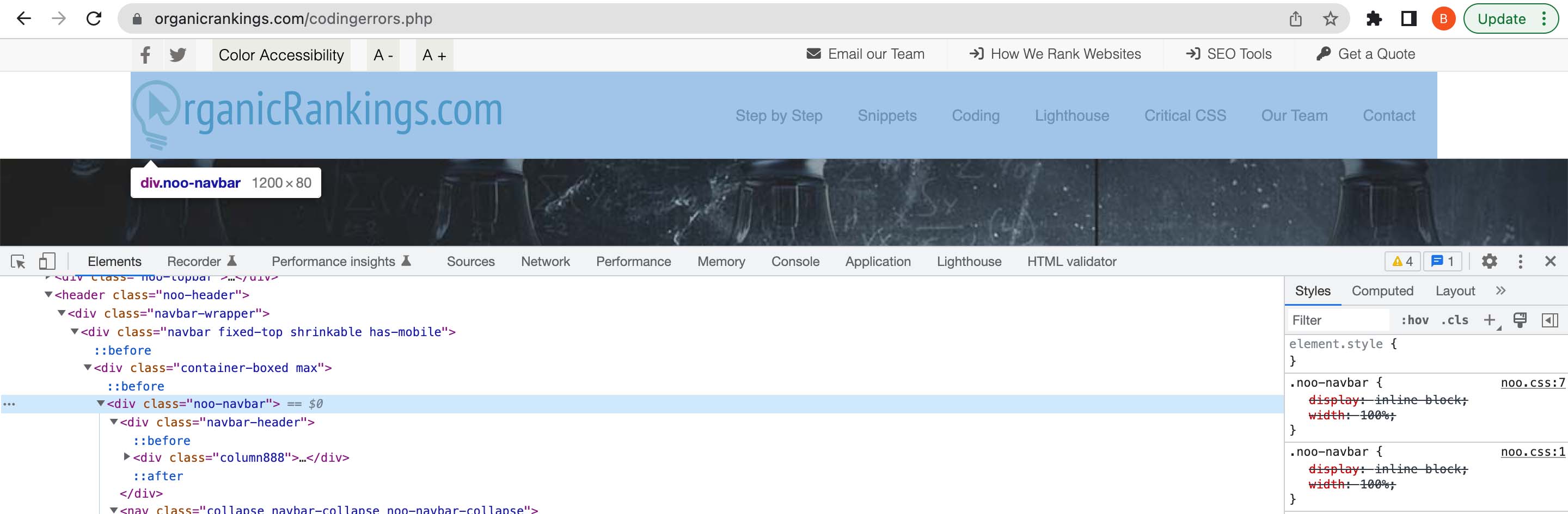Activate the DevTools inspect element picker
1568x514 pixels.
click(19, 262)
